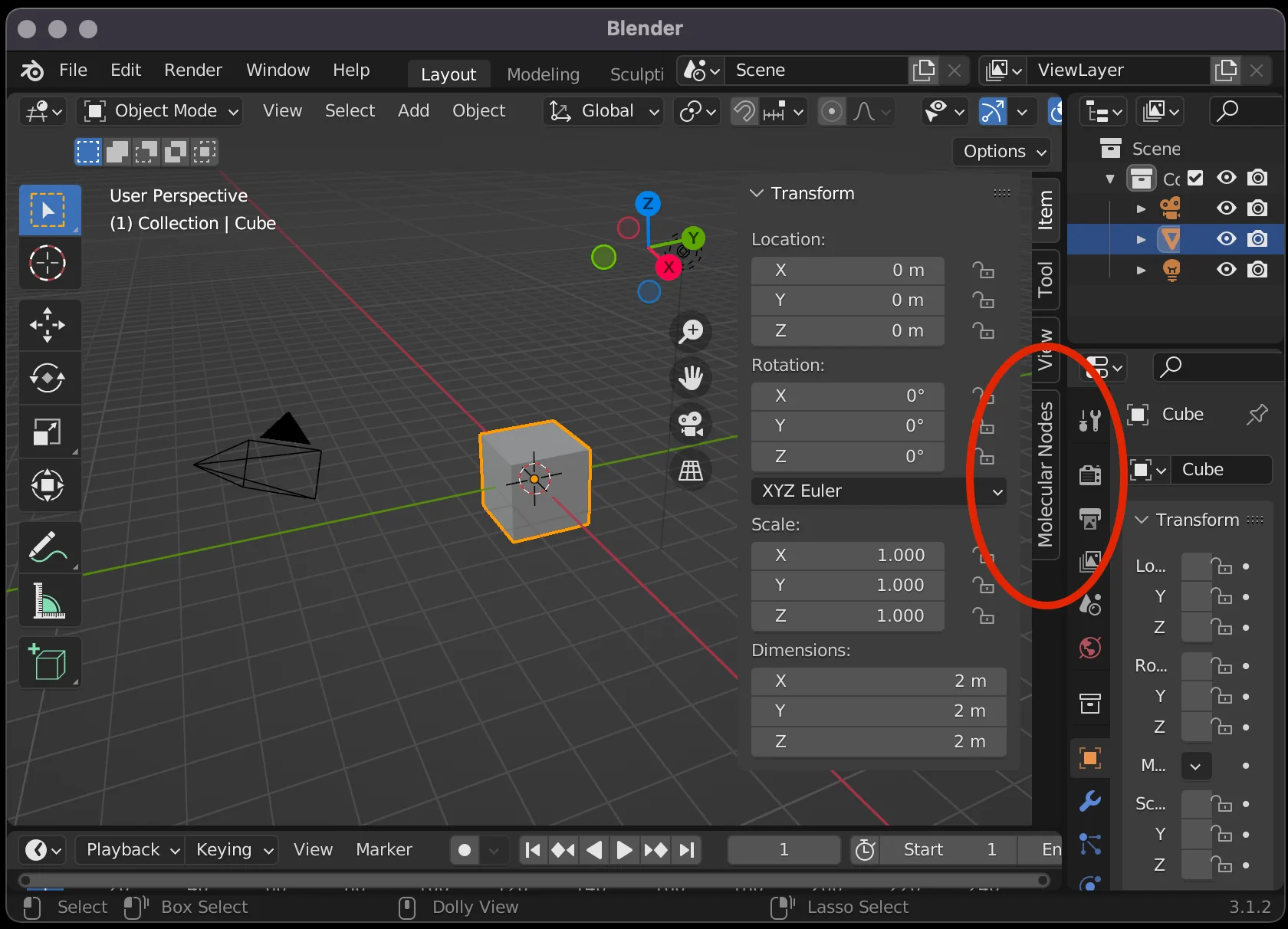Switch to the Modeling workspace tab
This screenshot has height=929, width=1288.
[x=543, y=74]
